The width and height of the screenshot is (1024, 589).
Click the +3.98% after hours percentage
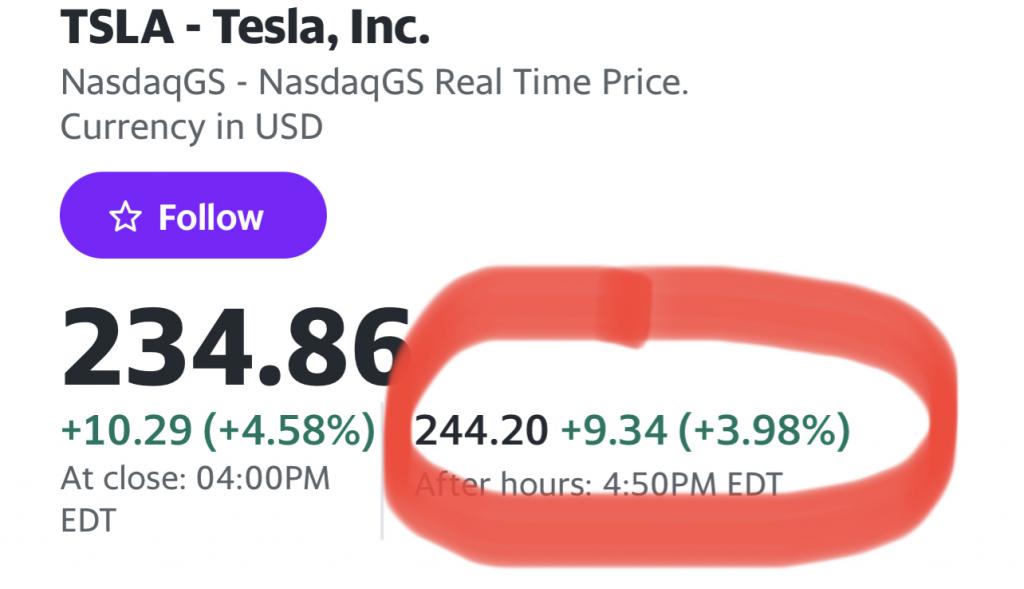pyautogui.click(x=765, y=431)
